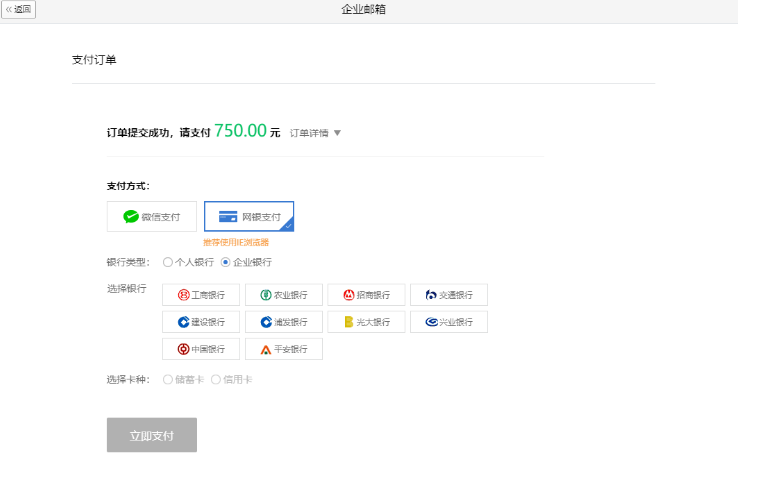Pick 交通银行 from the bank list
766x494 pixels.
[x=449, y=295]
